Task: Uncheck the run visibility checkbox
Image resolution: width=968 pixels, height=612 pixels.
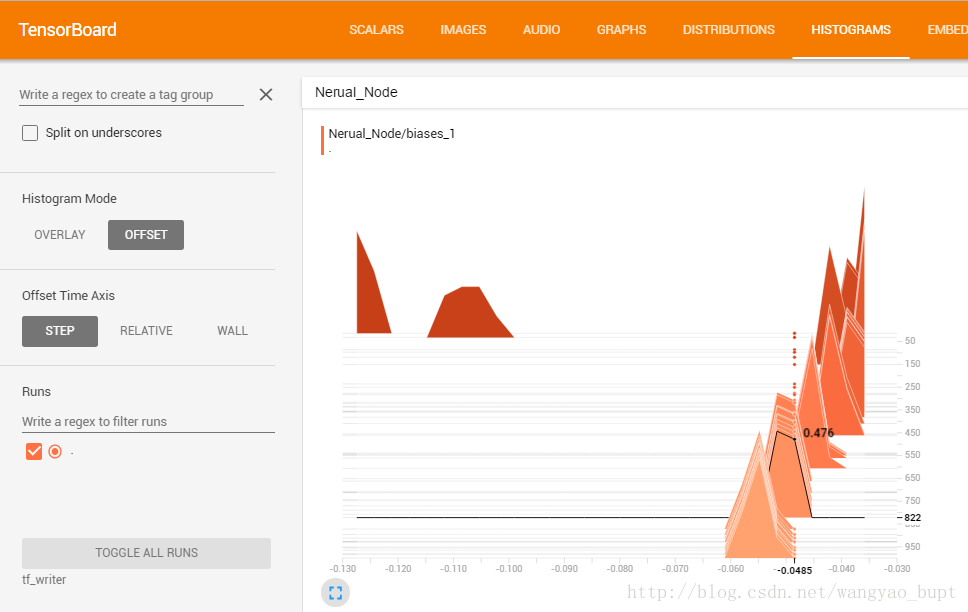Action: (x=34, y=451)
